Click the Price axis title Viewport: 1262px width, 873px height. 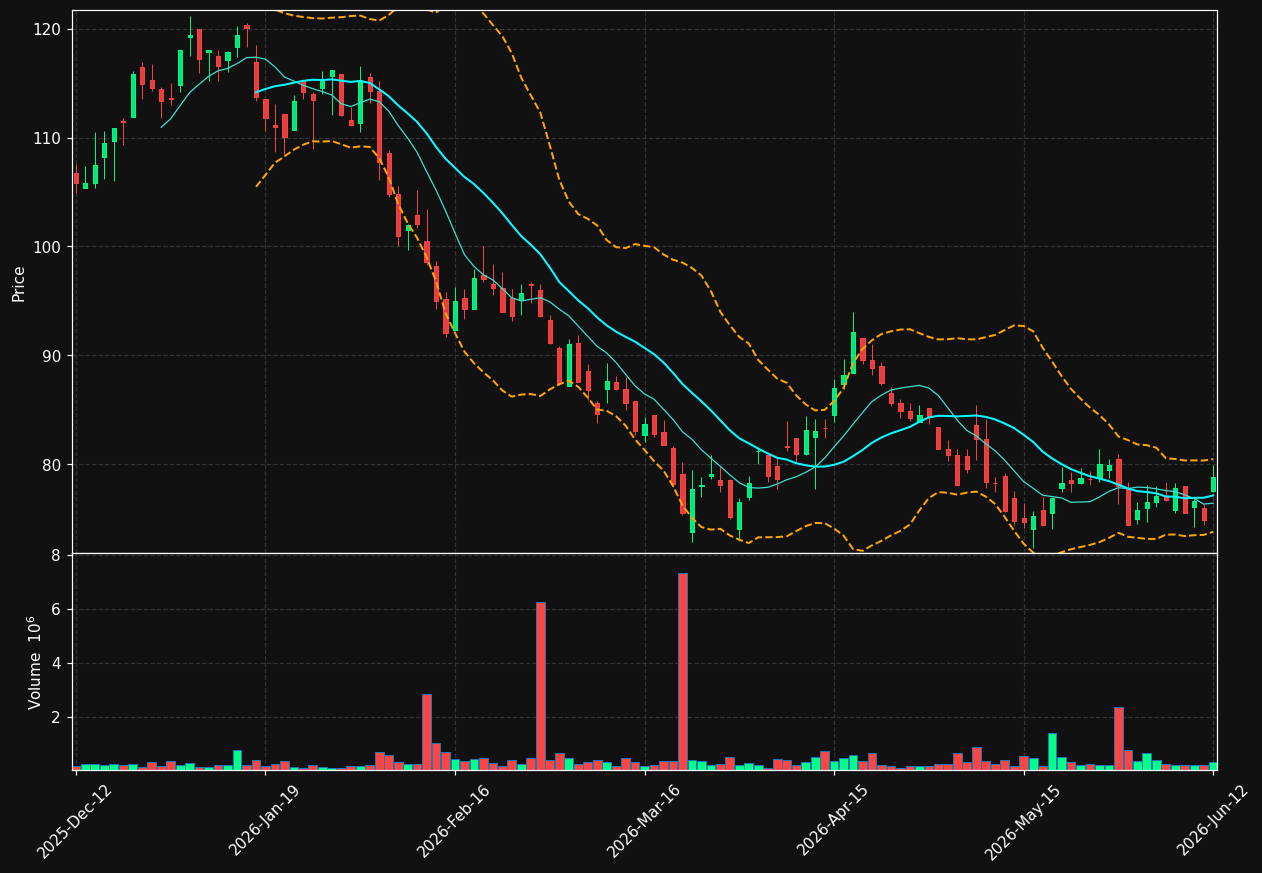(19, 283)
